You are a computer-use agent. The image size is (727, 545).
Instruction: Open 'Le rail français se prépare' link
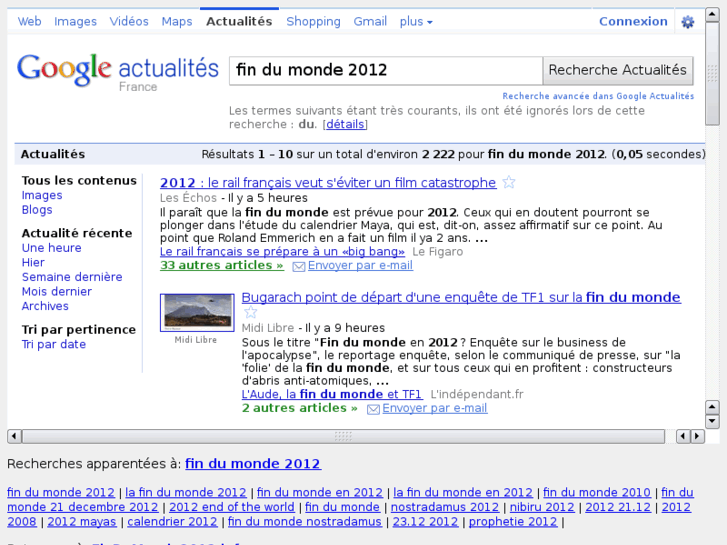click(282, 251)
